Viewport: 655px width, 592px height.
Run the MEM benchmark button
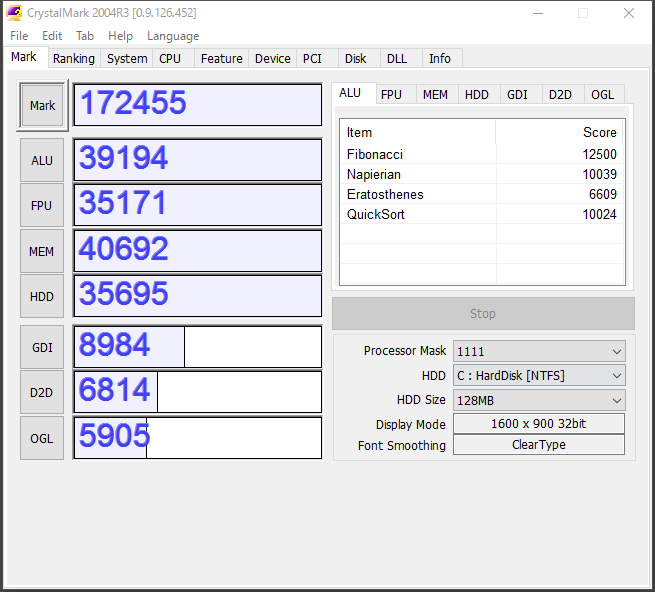pyautogui.click(x=42, y=252)
